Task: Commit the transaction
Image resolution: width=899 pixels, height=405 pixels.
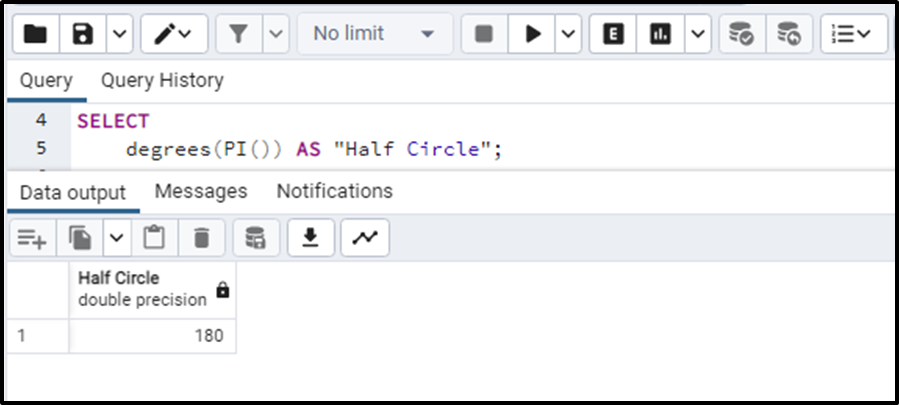Action: (x=742, y=34)
